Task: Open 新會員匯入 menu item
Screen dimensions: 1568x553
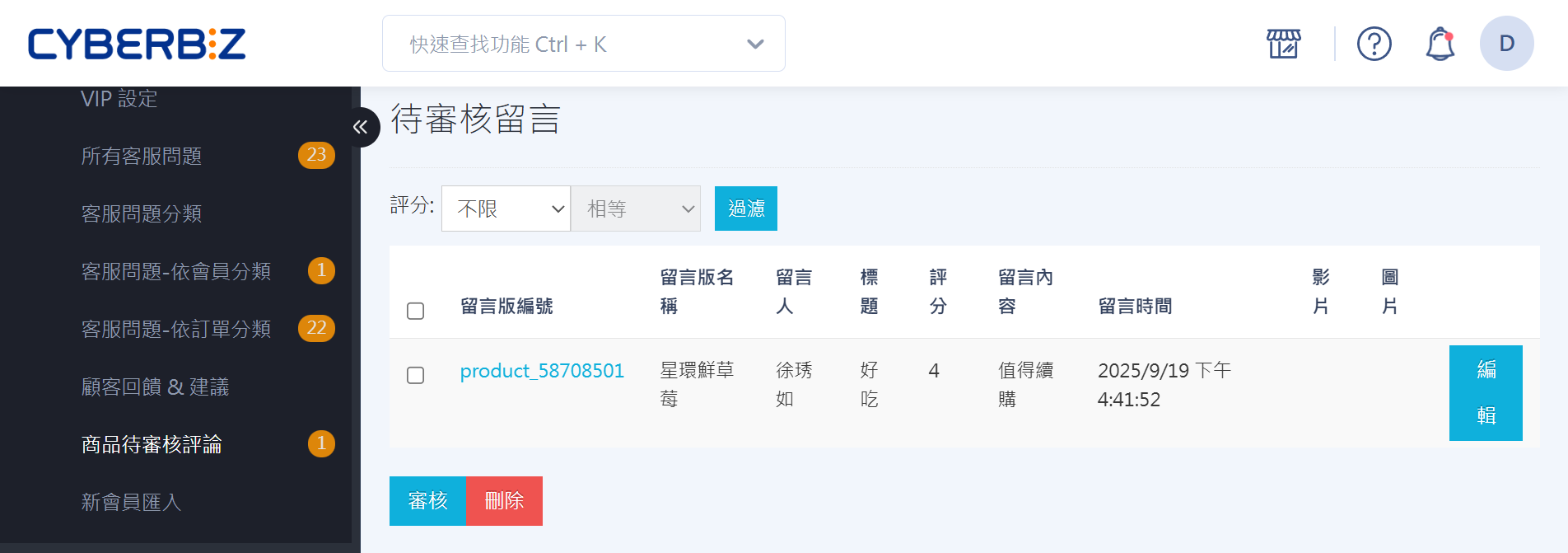Action: pyautogui.click(x=131, y=502)
